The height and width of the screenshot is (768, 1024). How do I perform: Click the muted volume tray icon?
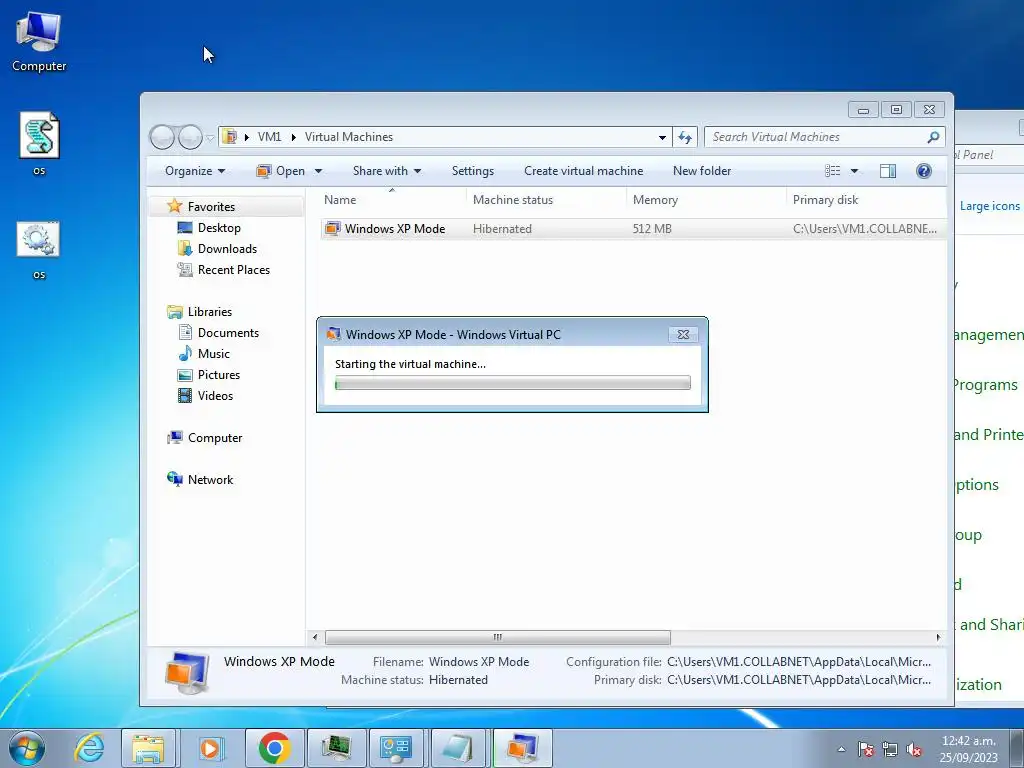914,749
